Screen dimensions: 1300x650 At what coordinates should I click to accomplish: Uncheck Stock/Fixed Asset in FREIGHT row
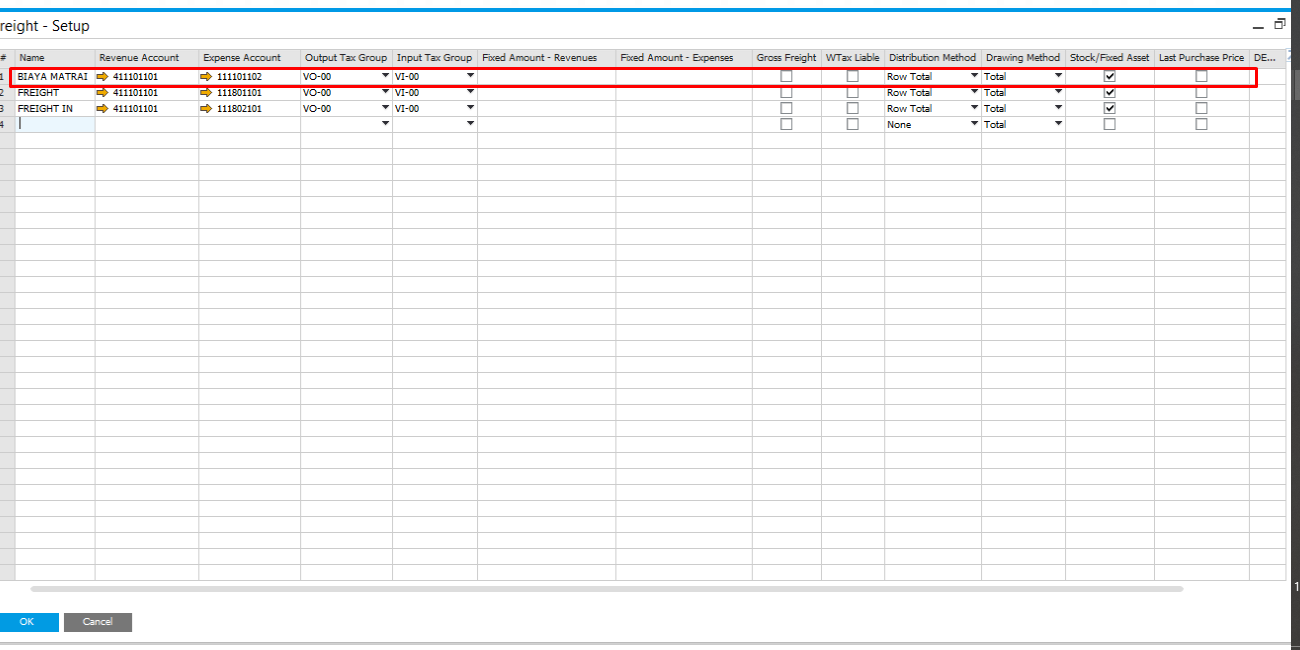(x=1109, y=92)
